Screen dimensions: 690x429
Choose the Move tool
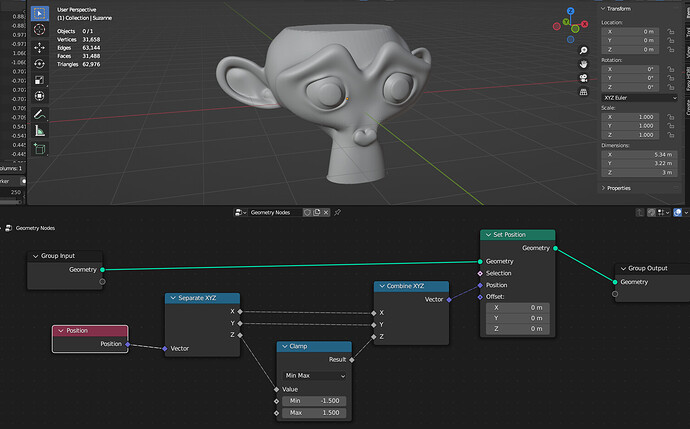coord(40,48)
